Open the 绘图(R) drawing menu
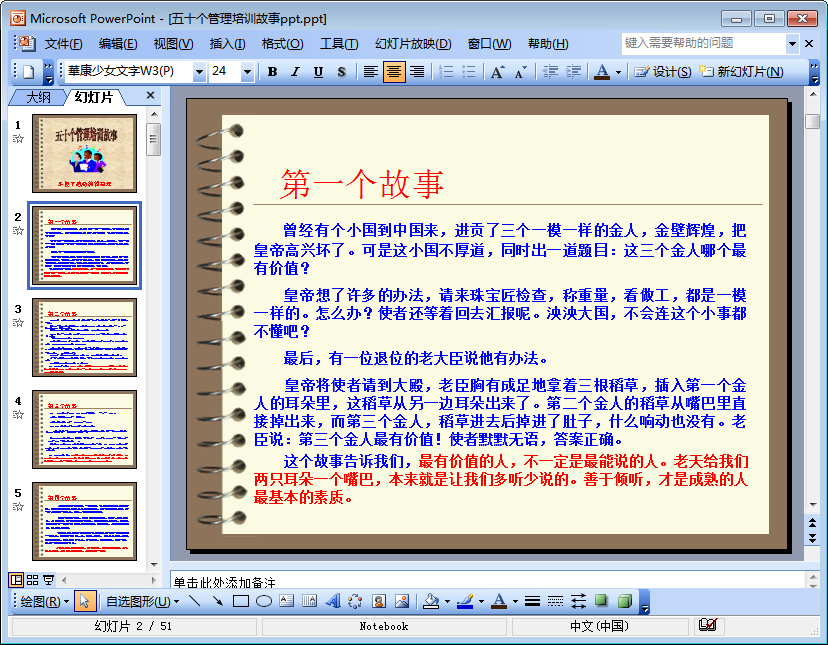The height and width of the screenshot is (645, 828). 44,602
